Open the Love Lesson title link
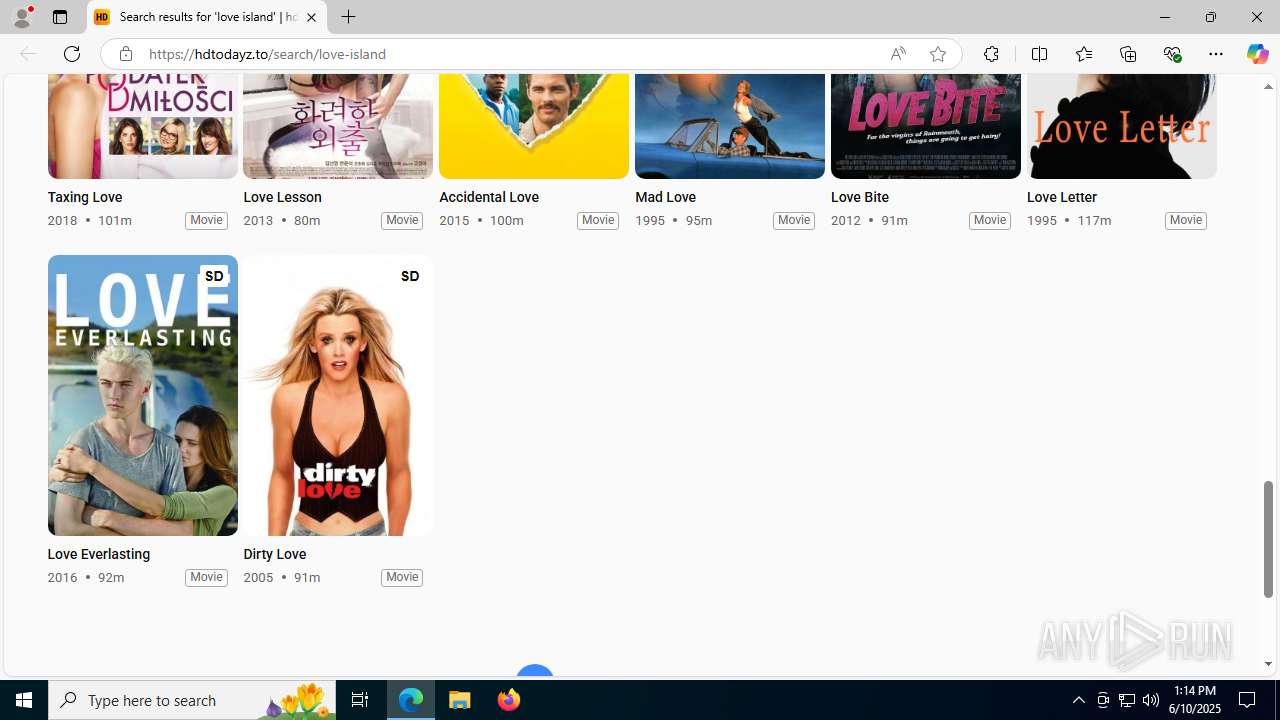The height and width of the screenshot is (720, 1280). (282, 198)
